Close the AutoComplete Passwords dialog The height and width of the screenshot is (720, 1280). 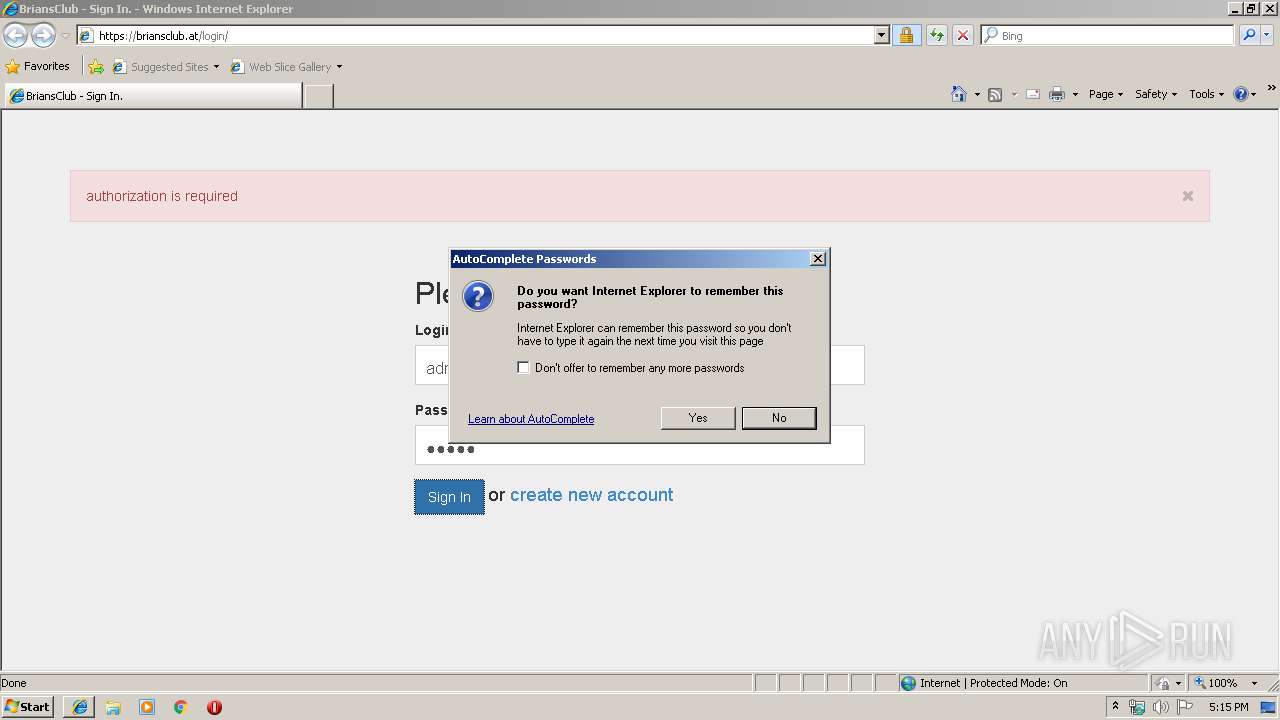(x=817, y=259)
